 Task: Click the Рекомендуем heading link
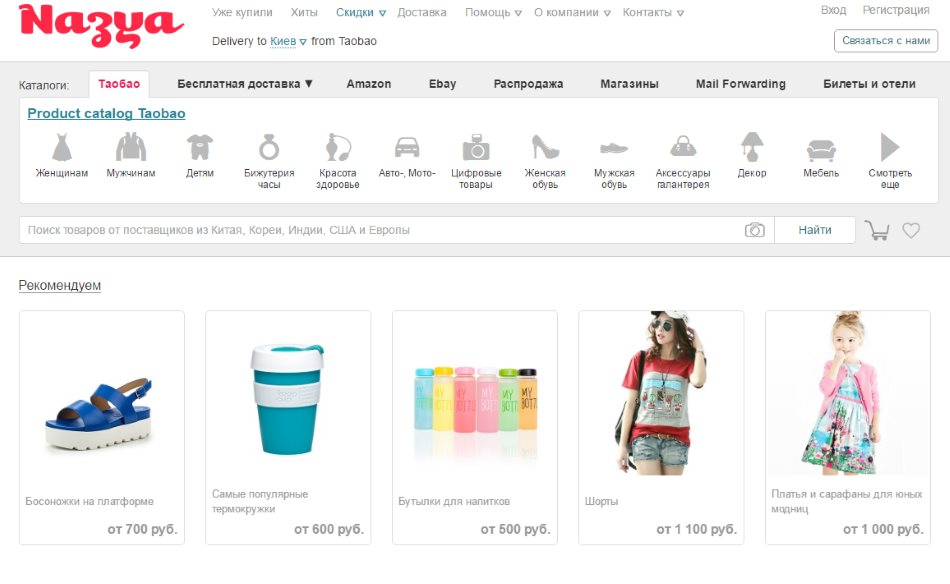pyautogui.click(x=59, y=285)
